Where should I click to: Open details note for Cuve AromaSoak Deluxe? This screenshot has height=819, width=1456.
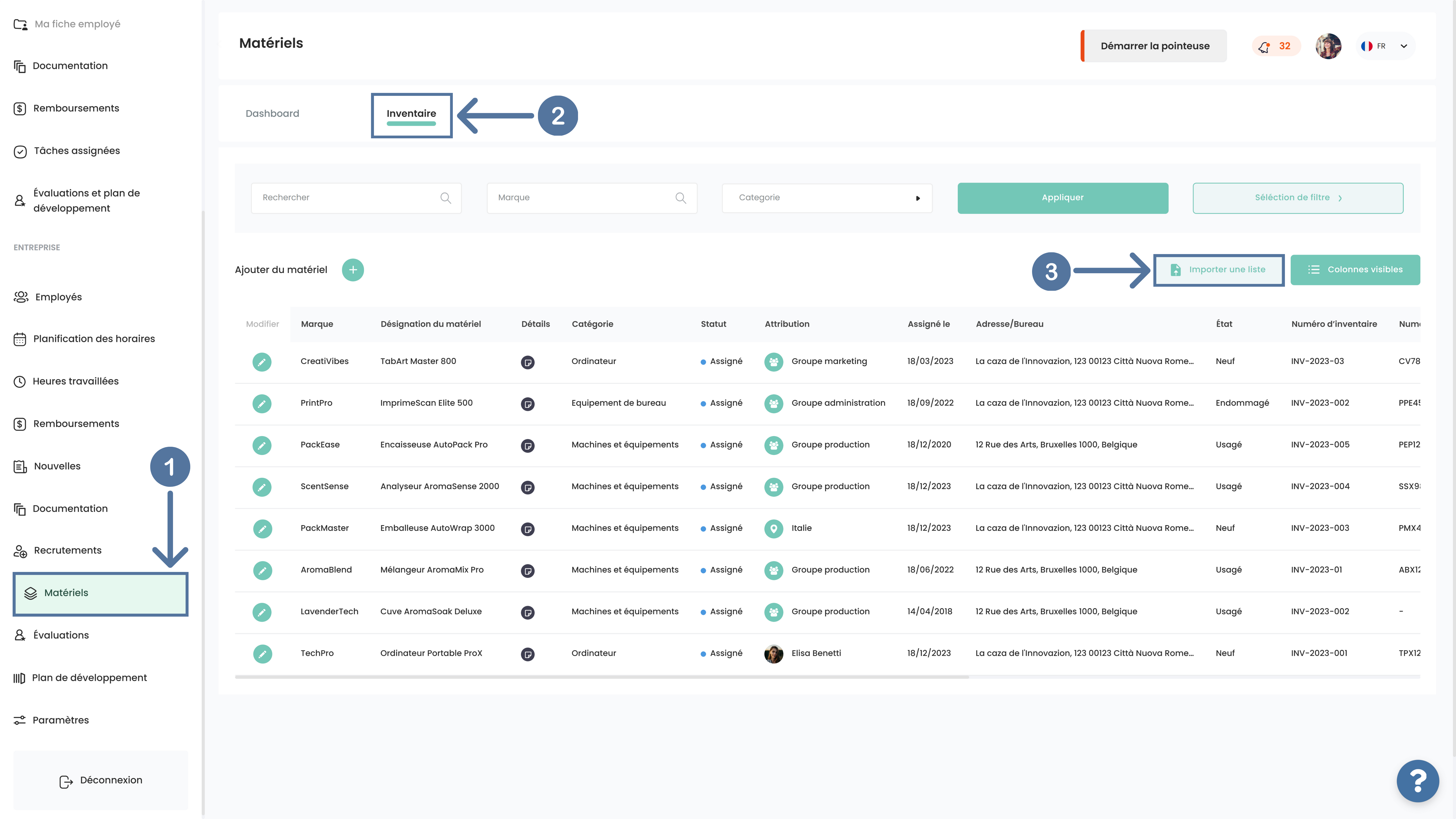[x=527, y=613]
